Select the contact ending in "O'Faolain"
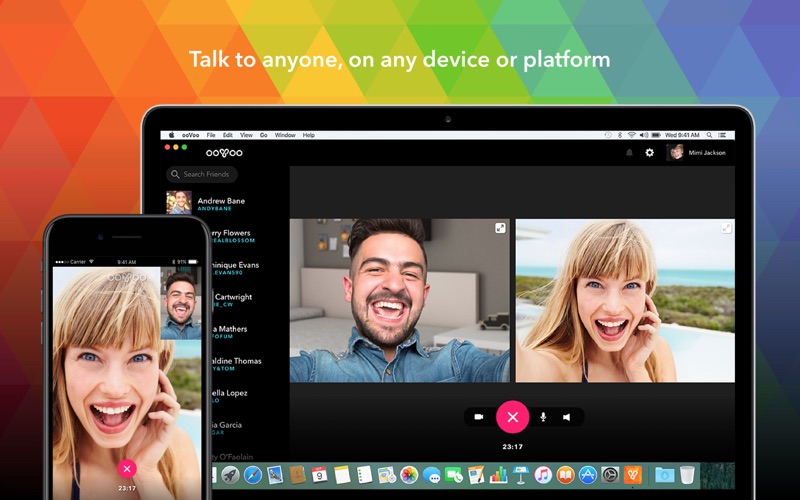The image size is (800, 500). pyautogui.click(x=232, y=457)
